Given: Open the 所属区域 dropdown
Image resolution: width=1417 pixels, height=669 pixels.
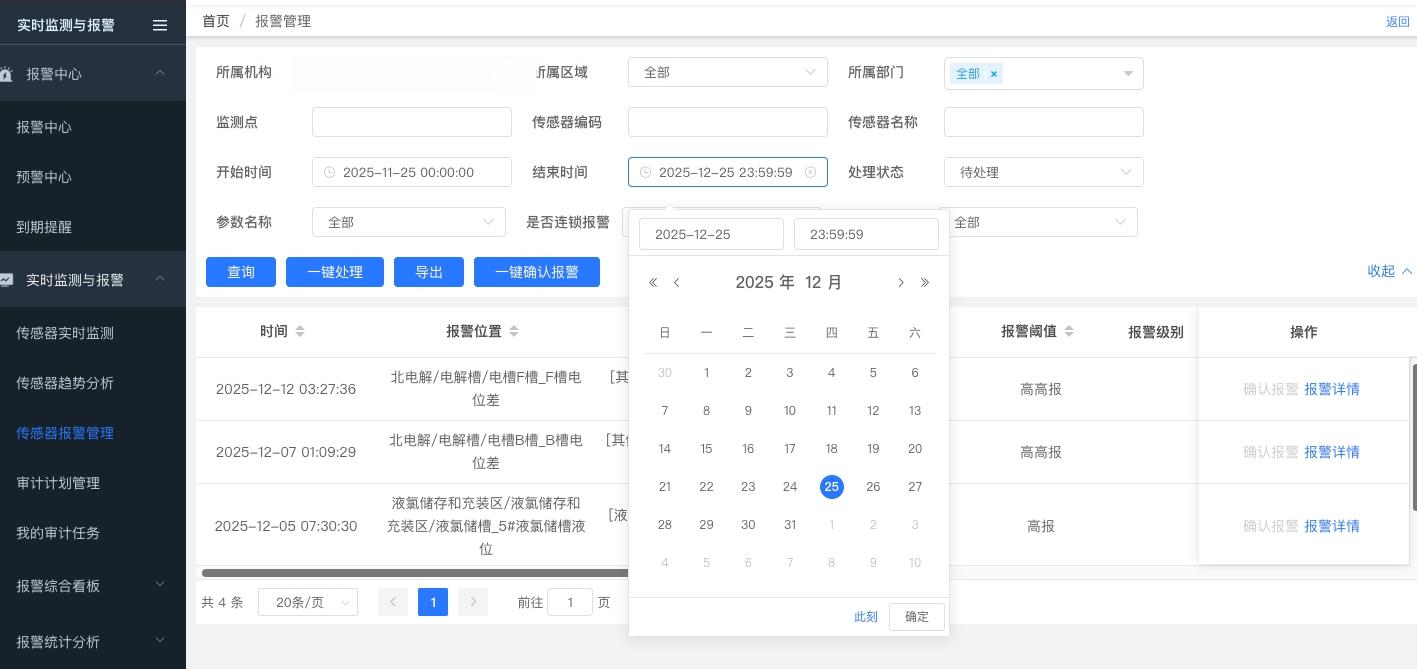Looking at the screenshot, I should tap(727, 72).
